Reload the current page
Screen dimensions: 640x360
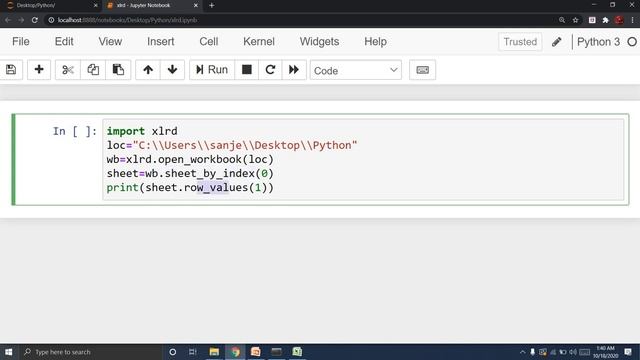pos(35,20)
